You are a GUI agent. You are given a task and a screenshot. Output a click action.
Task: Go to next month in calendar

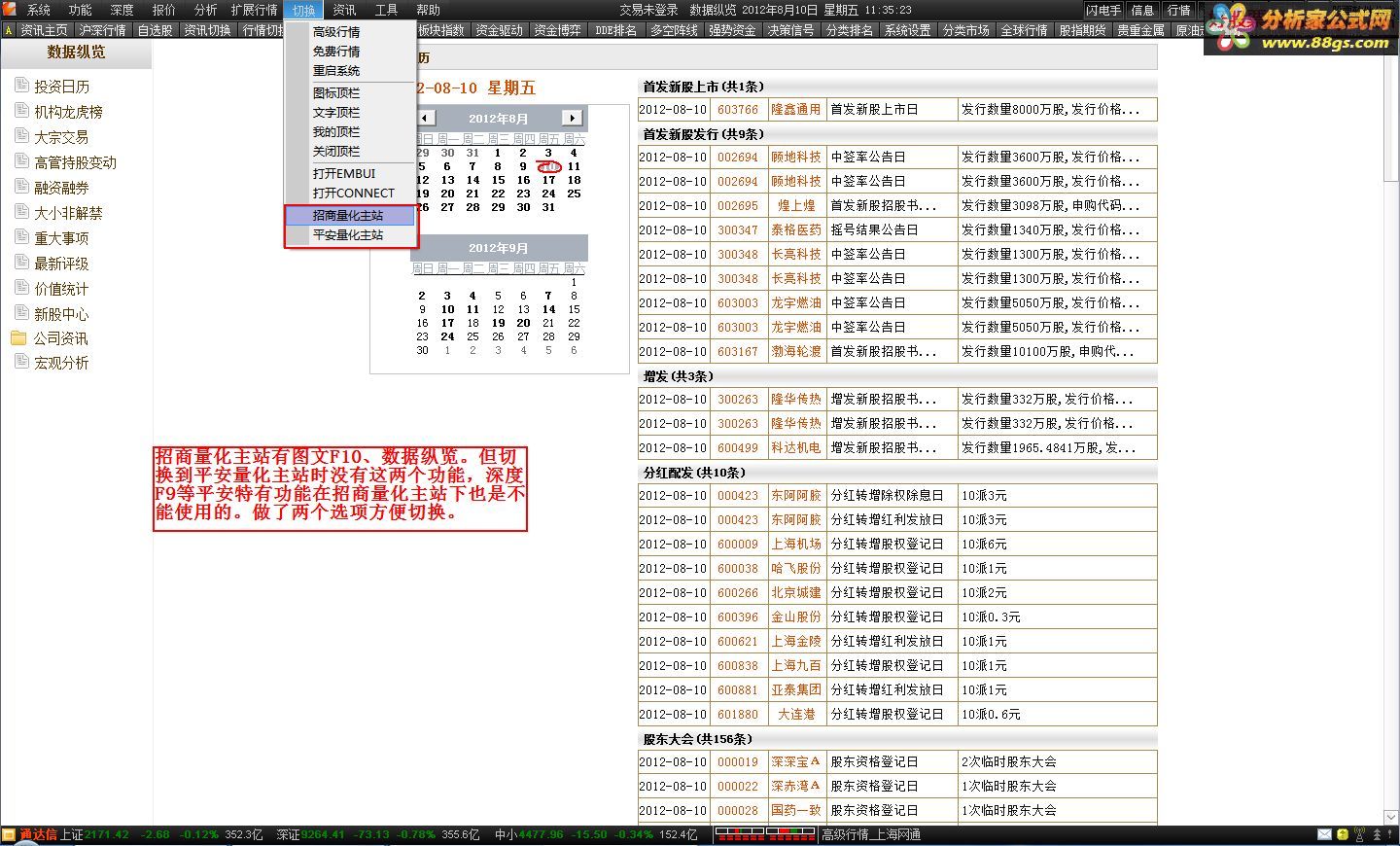coord(573,118)
